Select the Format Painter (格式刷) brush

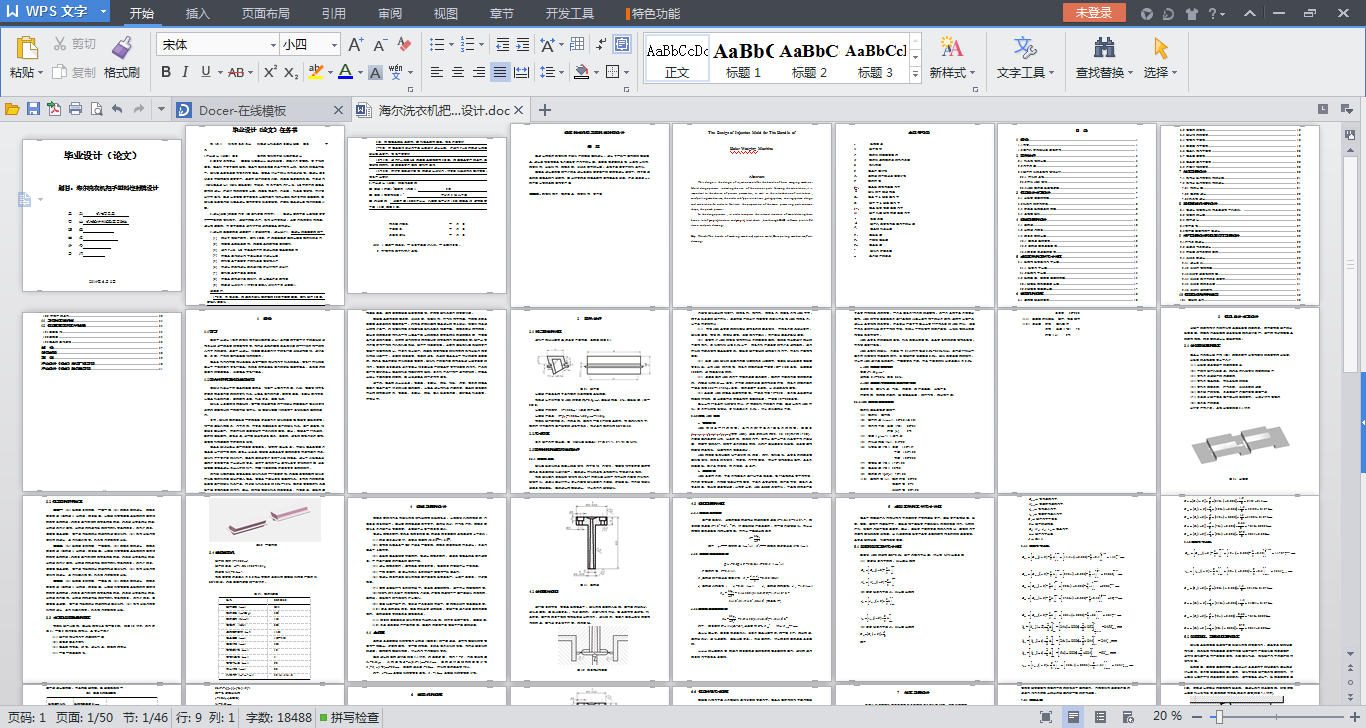[x=122, y=57]
